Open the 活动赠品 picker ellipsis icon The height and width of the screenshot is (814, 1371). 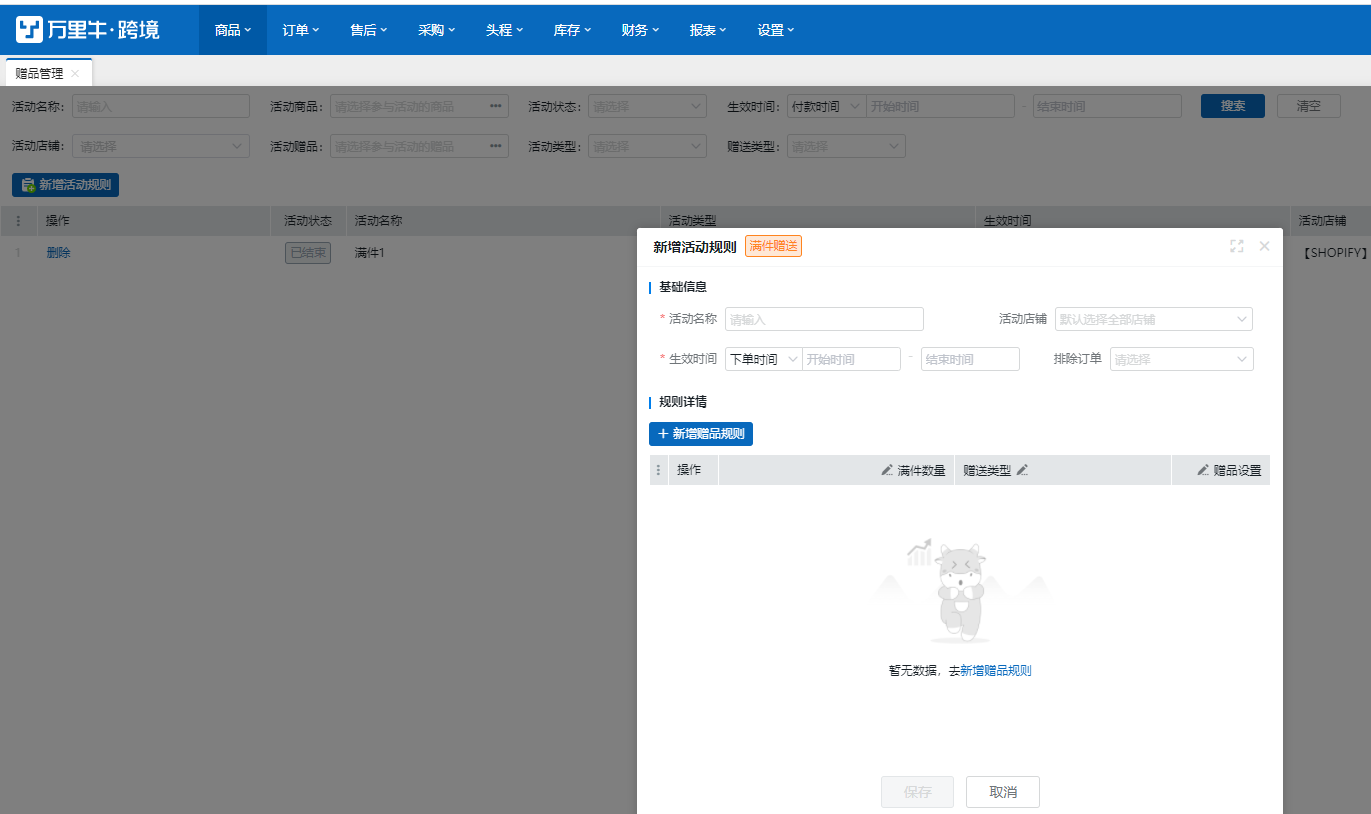point(496,146)
